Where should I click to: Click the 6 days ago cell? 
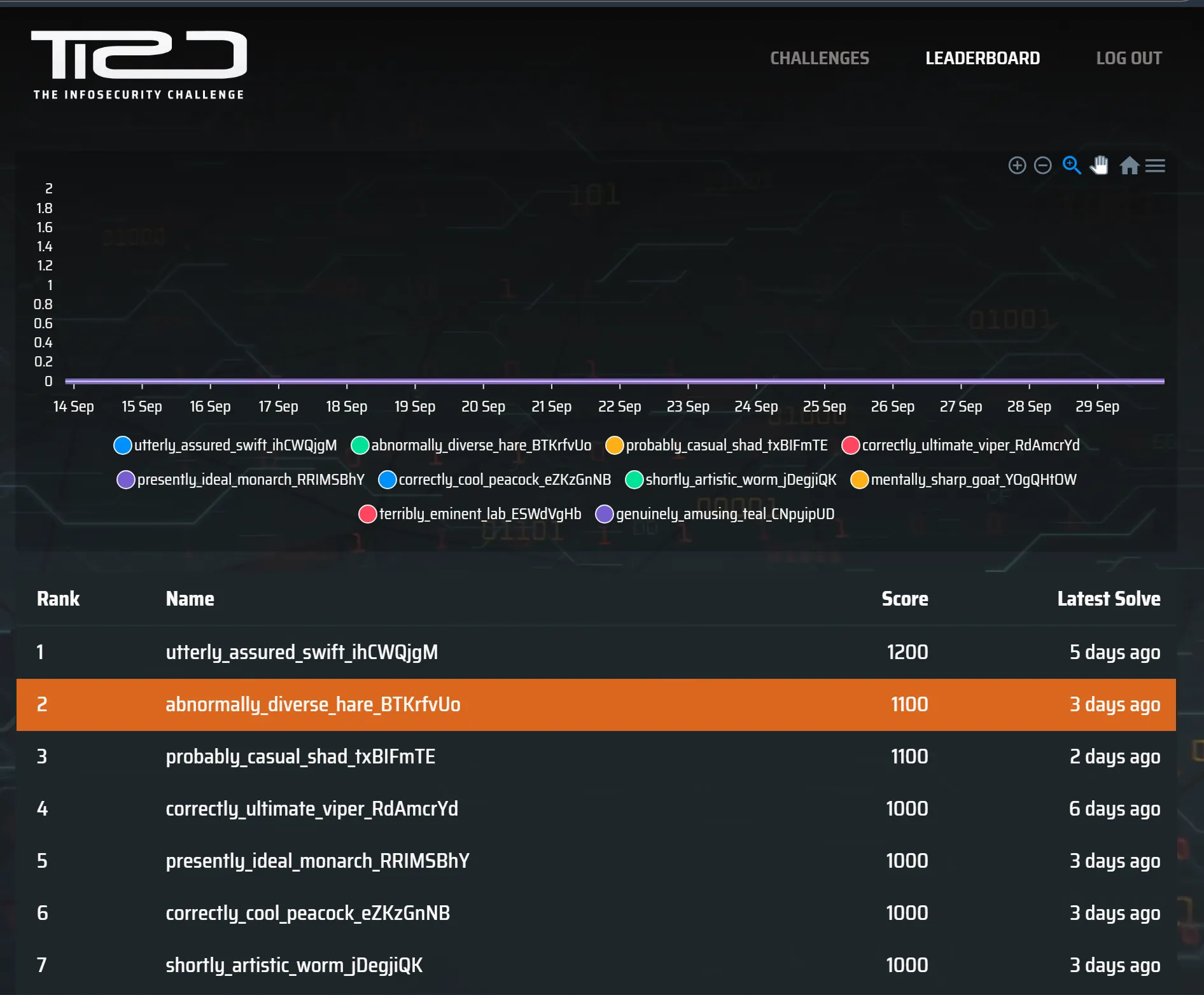point(1115,809)
